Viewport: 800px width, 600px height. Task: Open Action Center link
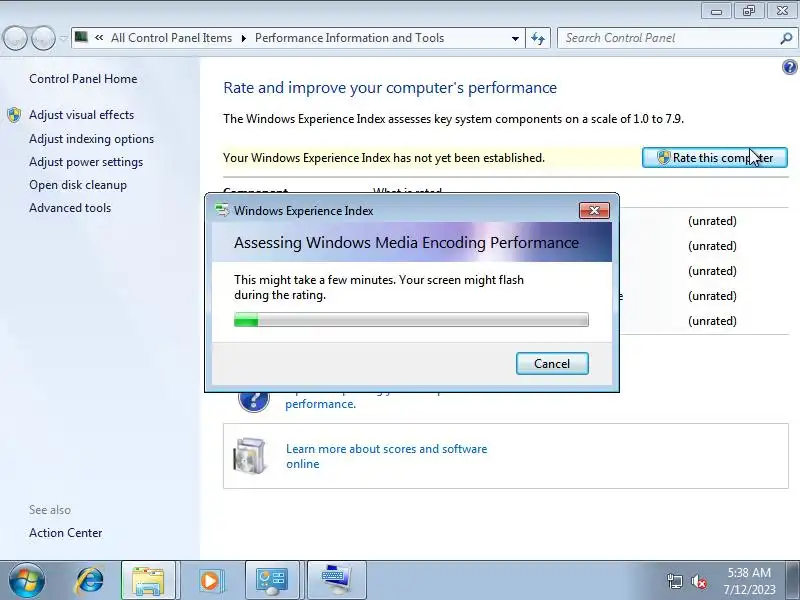[66, 533]
